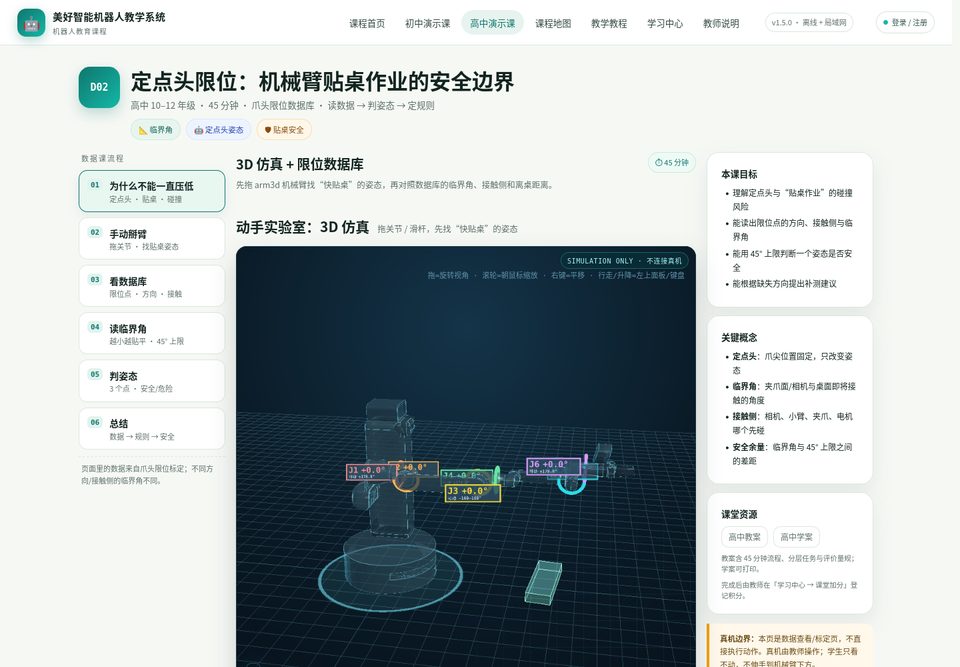Click the 安全余量 concept bullet
Screen dimensions: 960x667
click(x=793, y=454)
